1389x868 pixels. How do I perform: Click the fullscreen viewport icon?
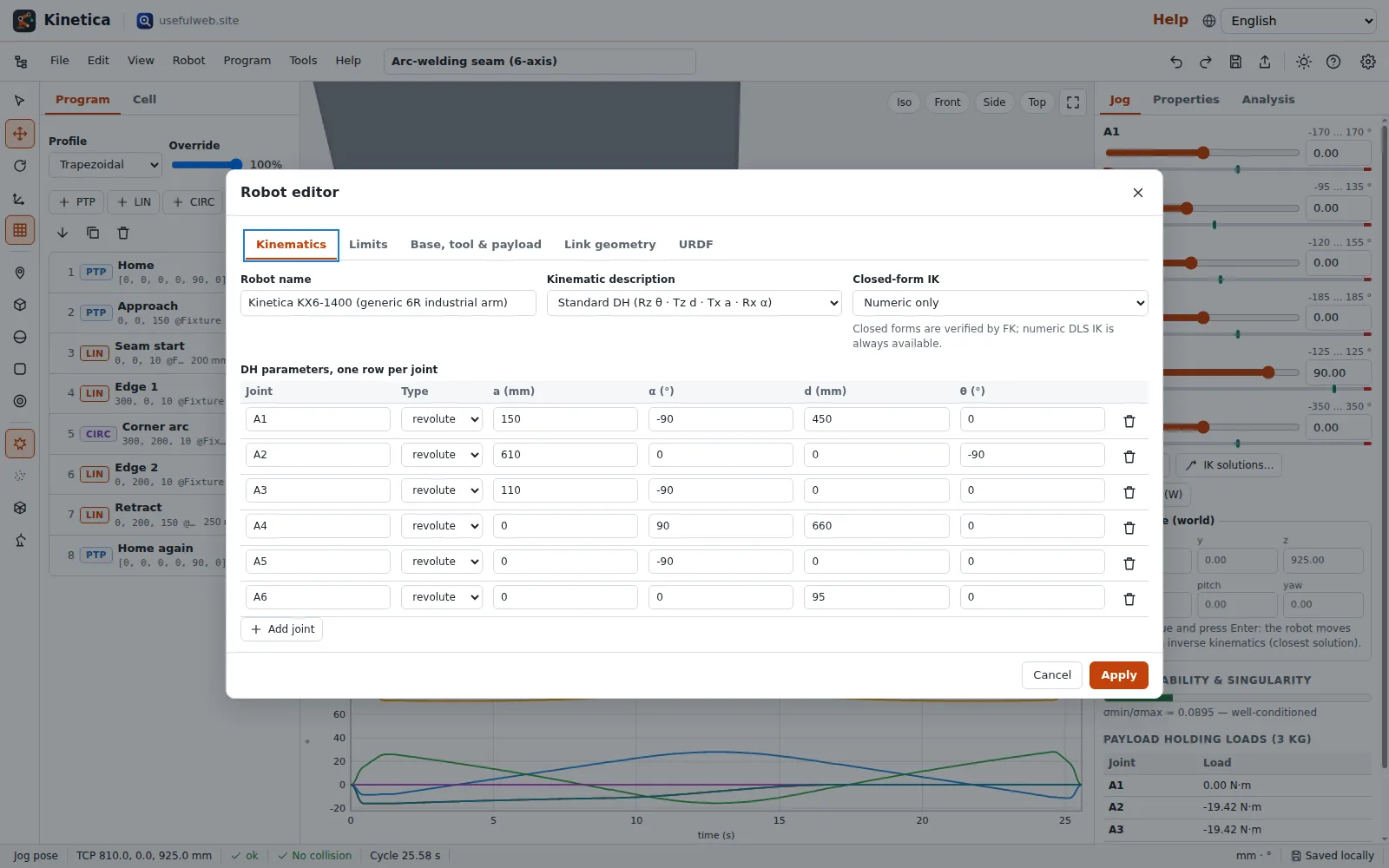click(1073, 102)
